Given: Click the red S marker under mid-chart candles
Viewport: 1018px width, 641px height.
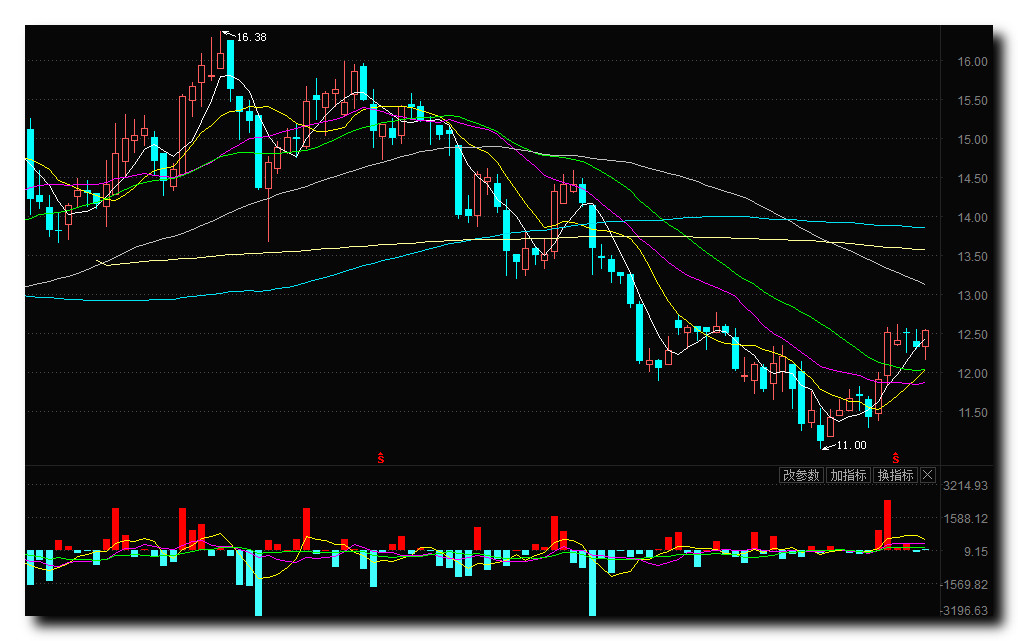Looking at the screenshot, I should 381,458.
